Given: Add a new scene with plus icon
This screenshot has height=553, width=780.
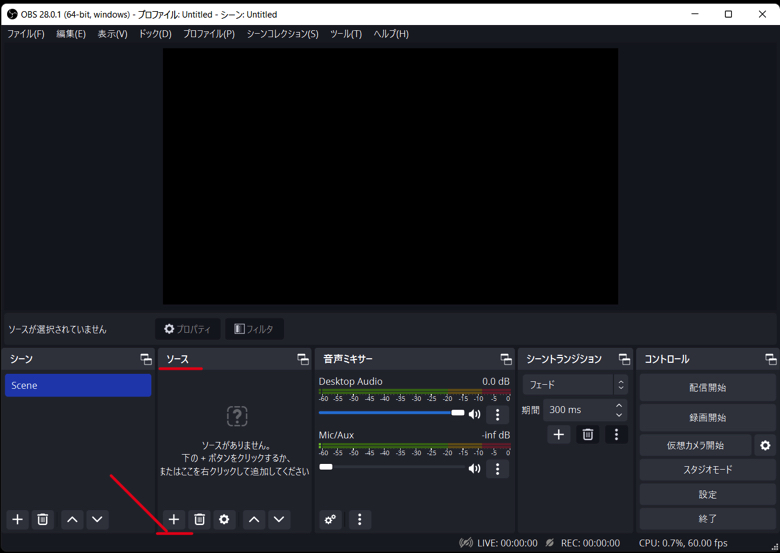Looking at the screenshot, I should point(17,519).
